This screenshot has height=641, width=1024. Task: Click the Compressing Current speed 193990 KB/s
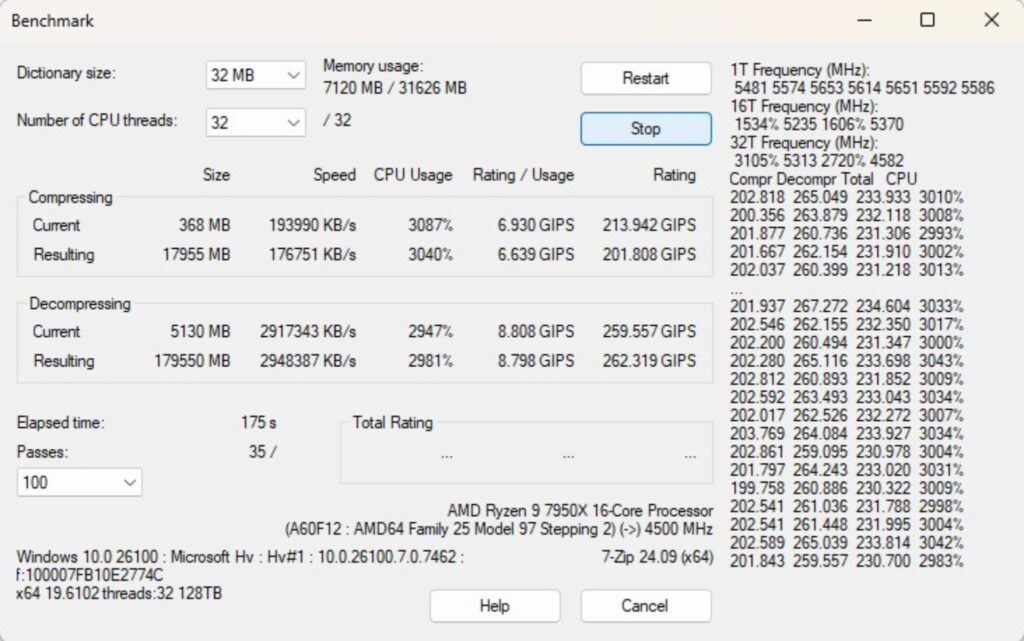pos(312,225)
